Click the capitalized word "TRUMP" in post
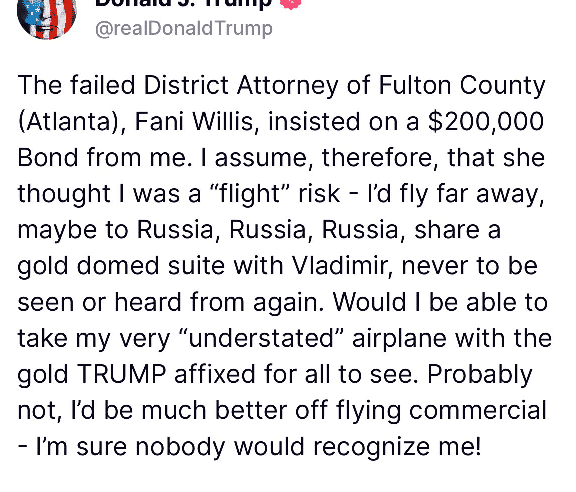 (x=122, y=374)
